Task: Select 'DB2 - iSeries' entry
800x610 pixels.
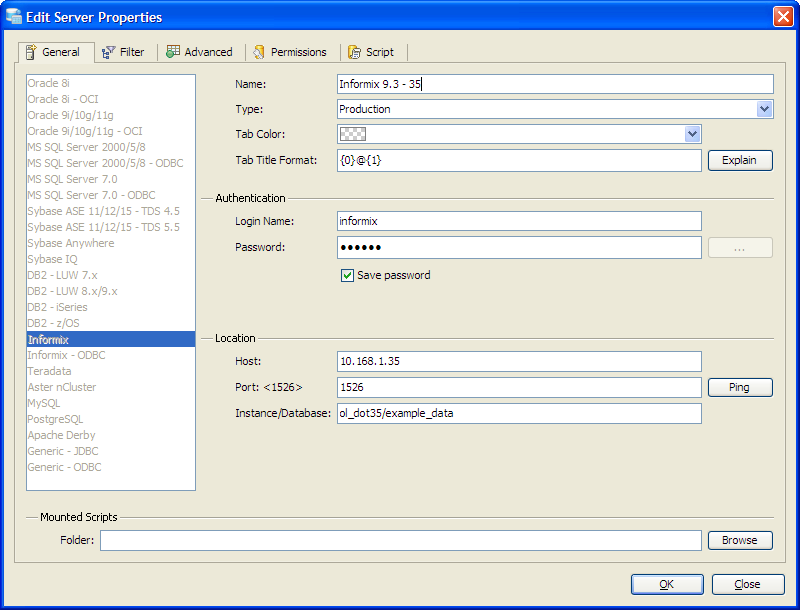Action: [111, 307]
